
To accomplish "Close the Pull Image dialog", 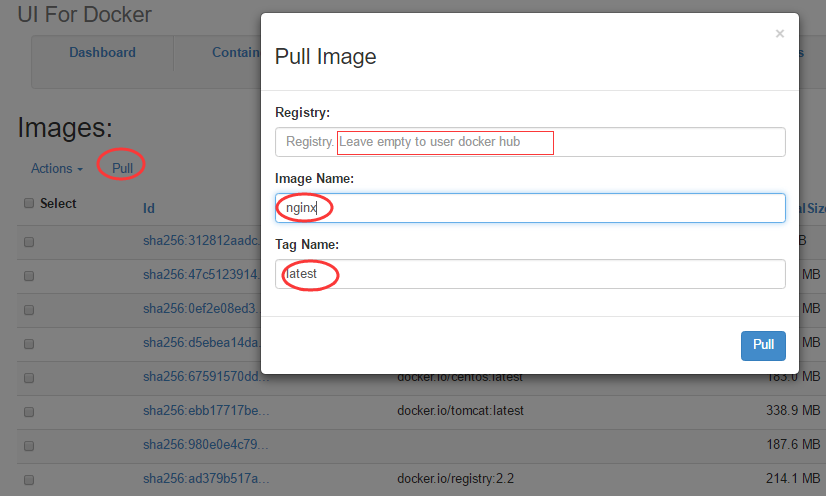I will coord(780,34).
